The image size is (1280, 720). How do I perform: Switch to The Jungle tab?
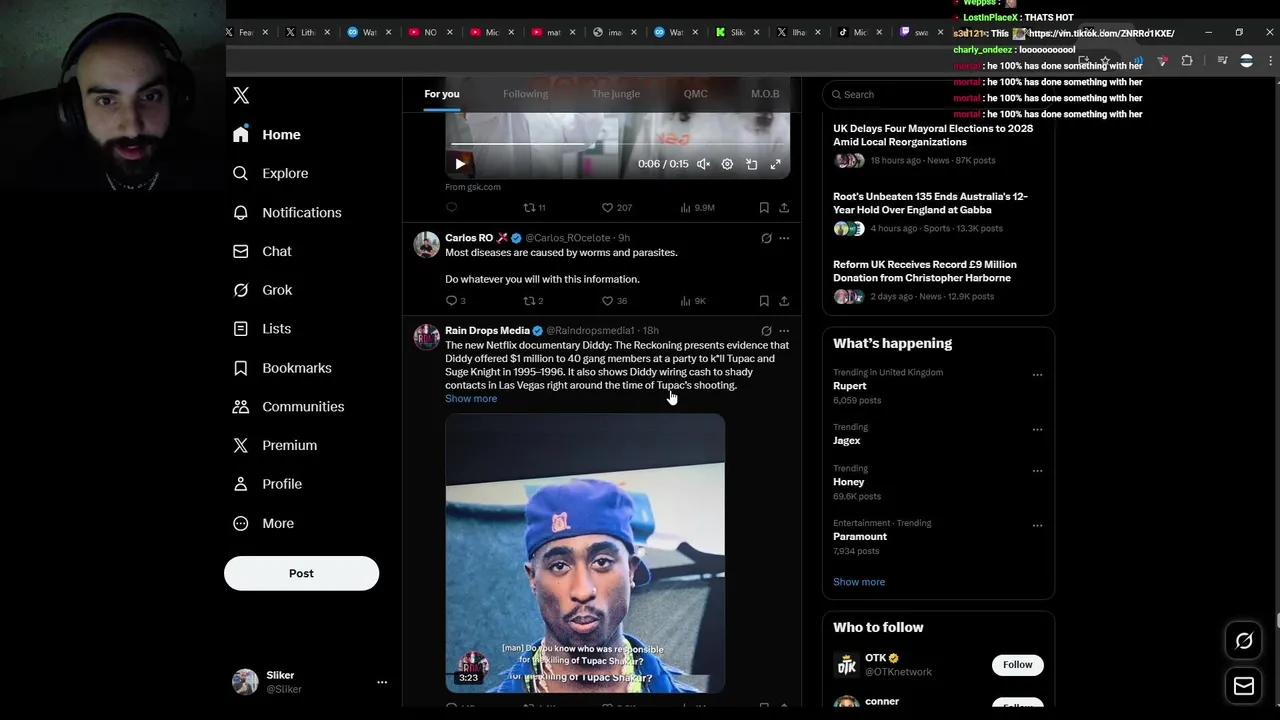pos(615,94)
